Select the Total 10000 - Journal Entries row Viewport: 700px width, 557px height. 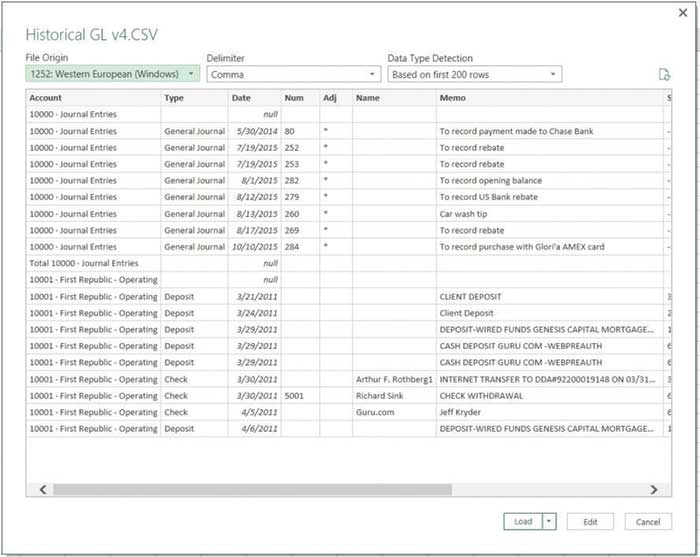[93, 264]
